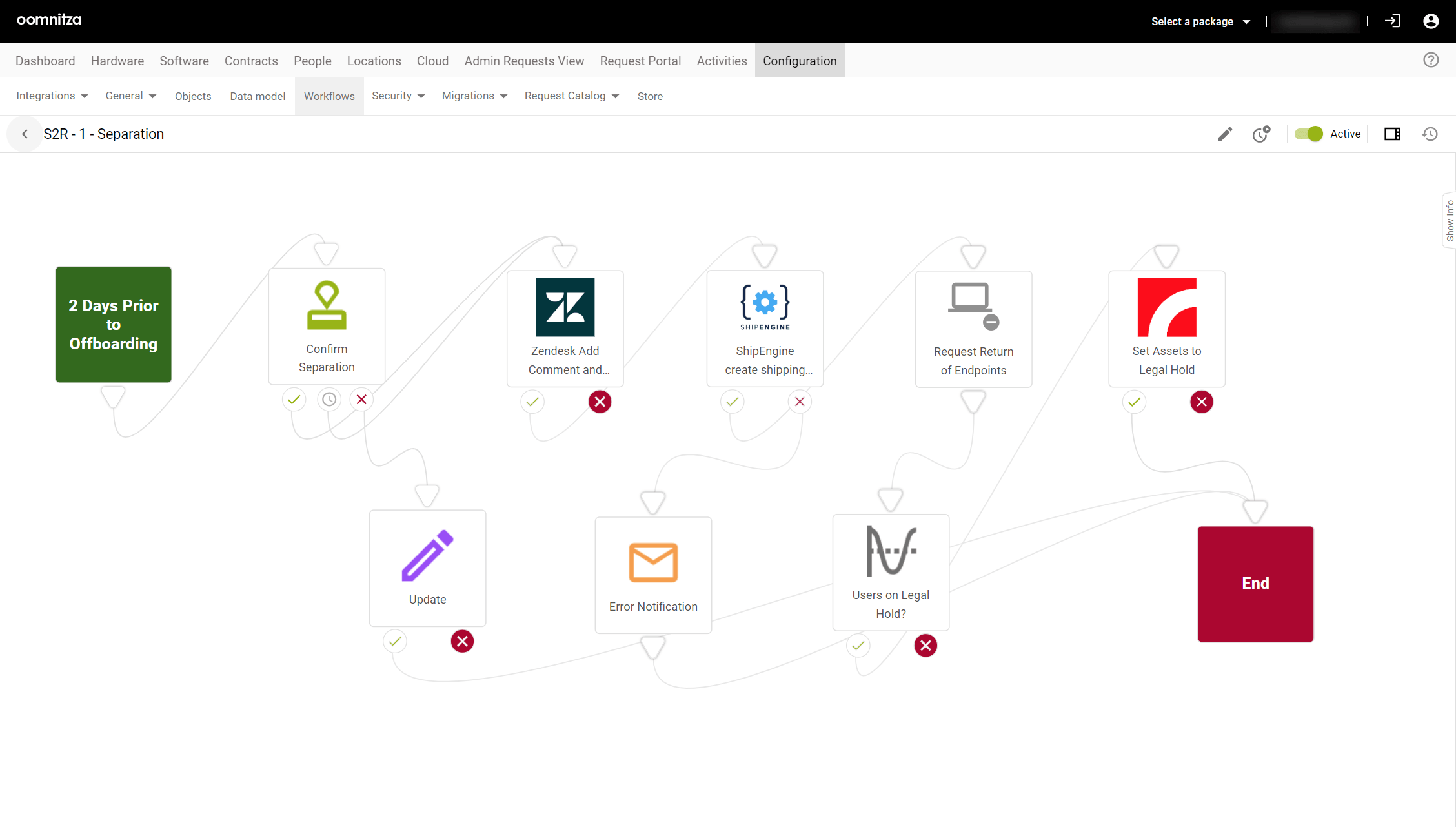Click the 2 Days Prior to Offboarding start block
The width and height of the screenshot is (1456, 827).
(x=114, y=325)
